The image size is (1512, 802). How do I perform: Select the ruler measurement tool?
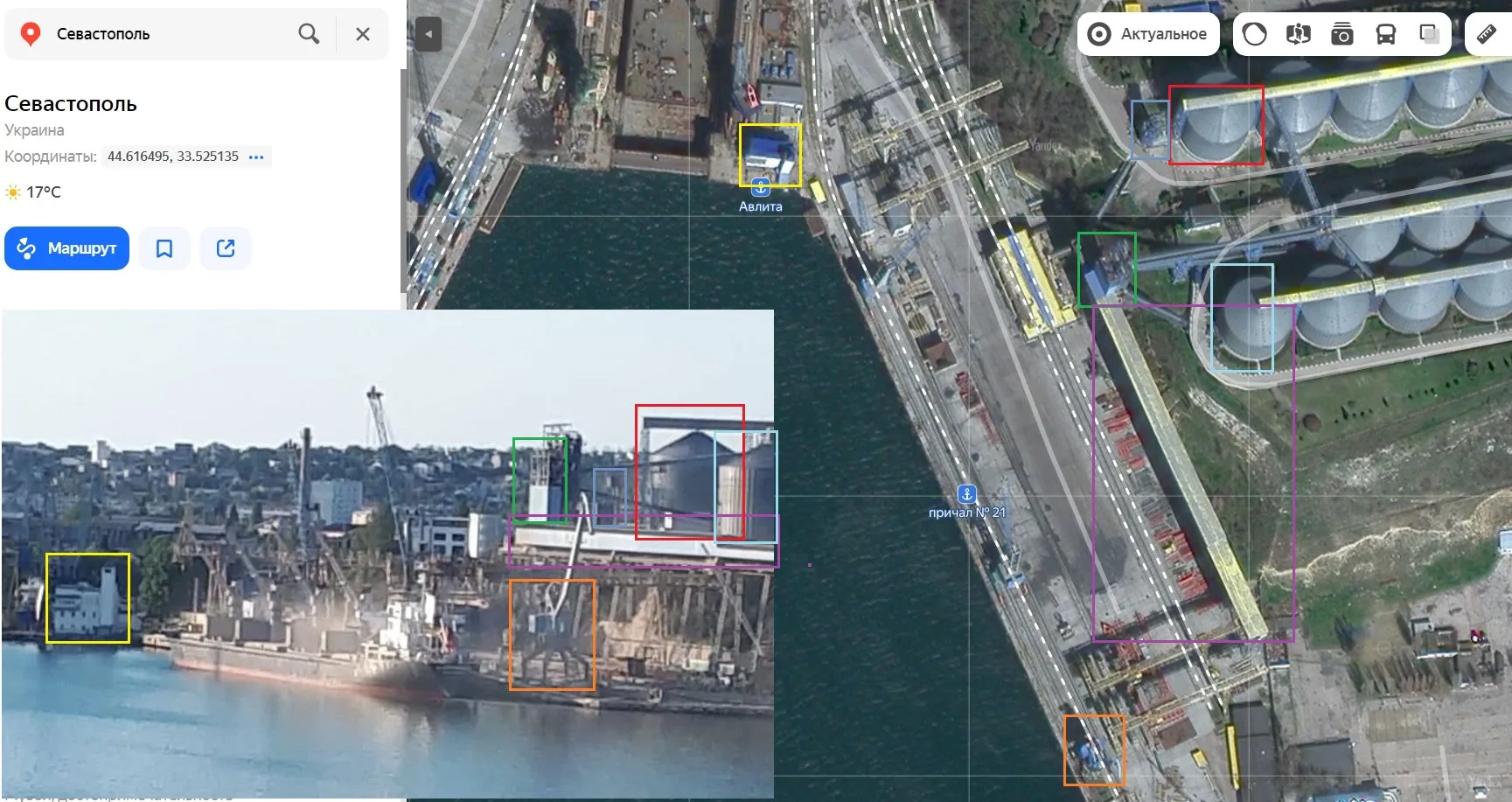point(1487,34)
